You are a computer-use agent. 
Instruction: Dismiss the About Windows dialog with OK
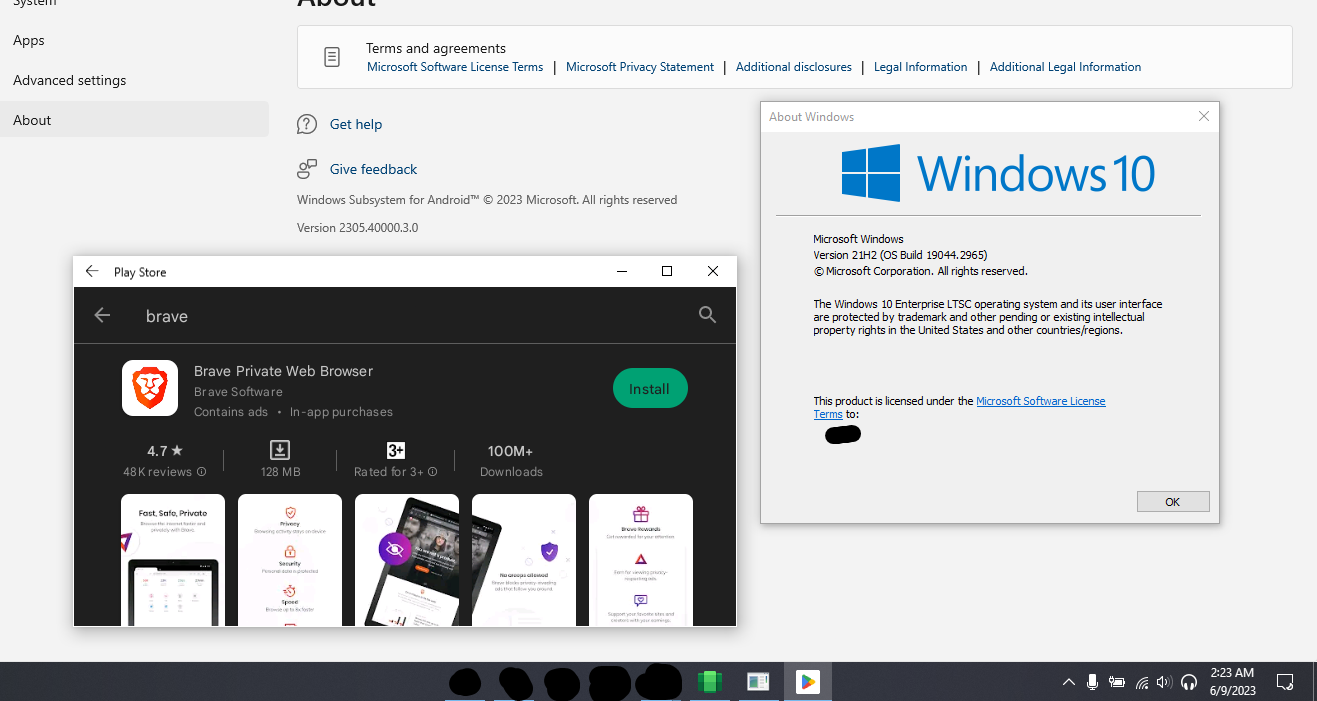(x=1172, y=501)
